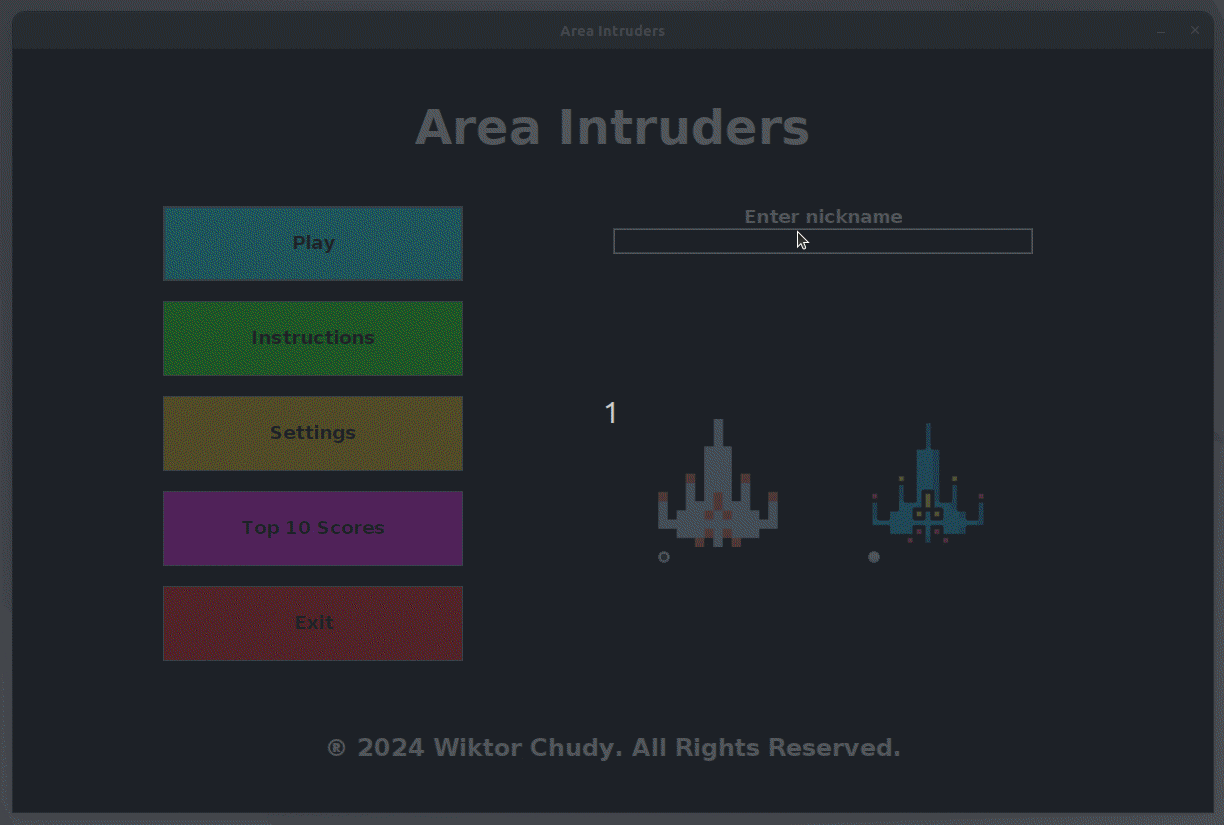Open the Instructions screen
Screen dimensions: 1224x825
pos(313,338)
